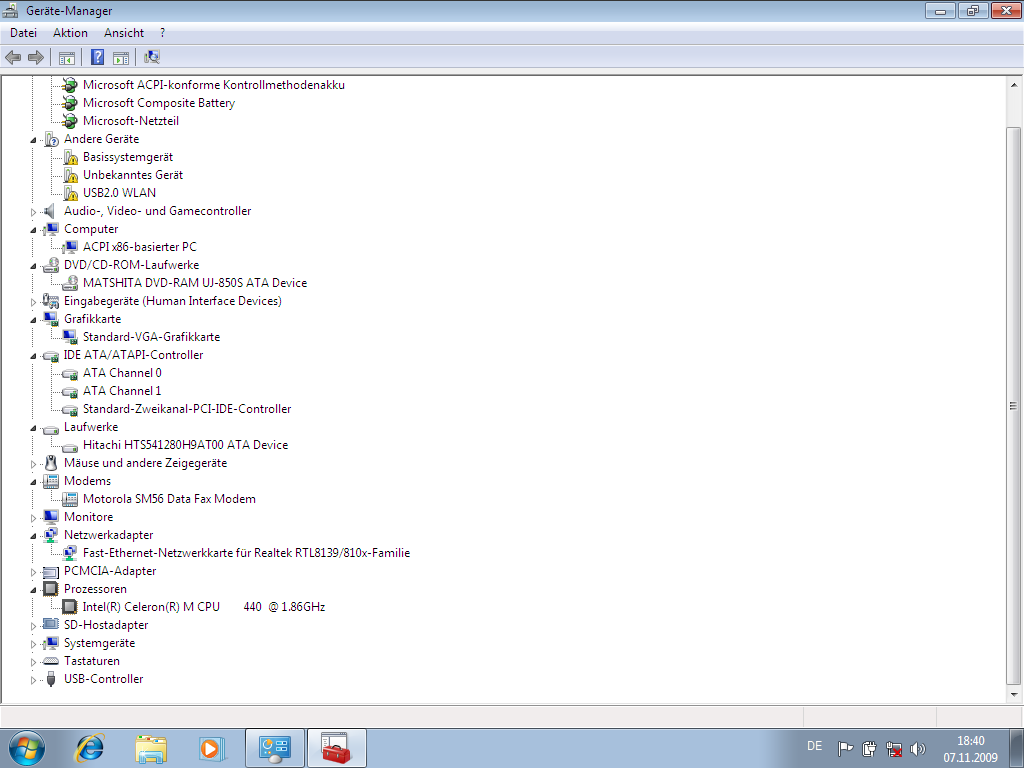This screenshot has height=768, width=1024.
Task: Open the Aktion menu
Action: pos(71,33)
